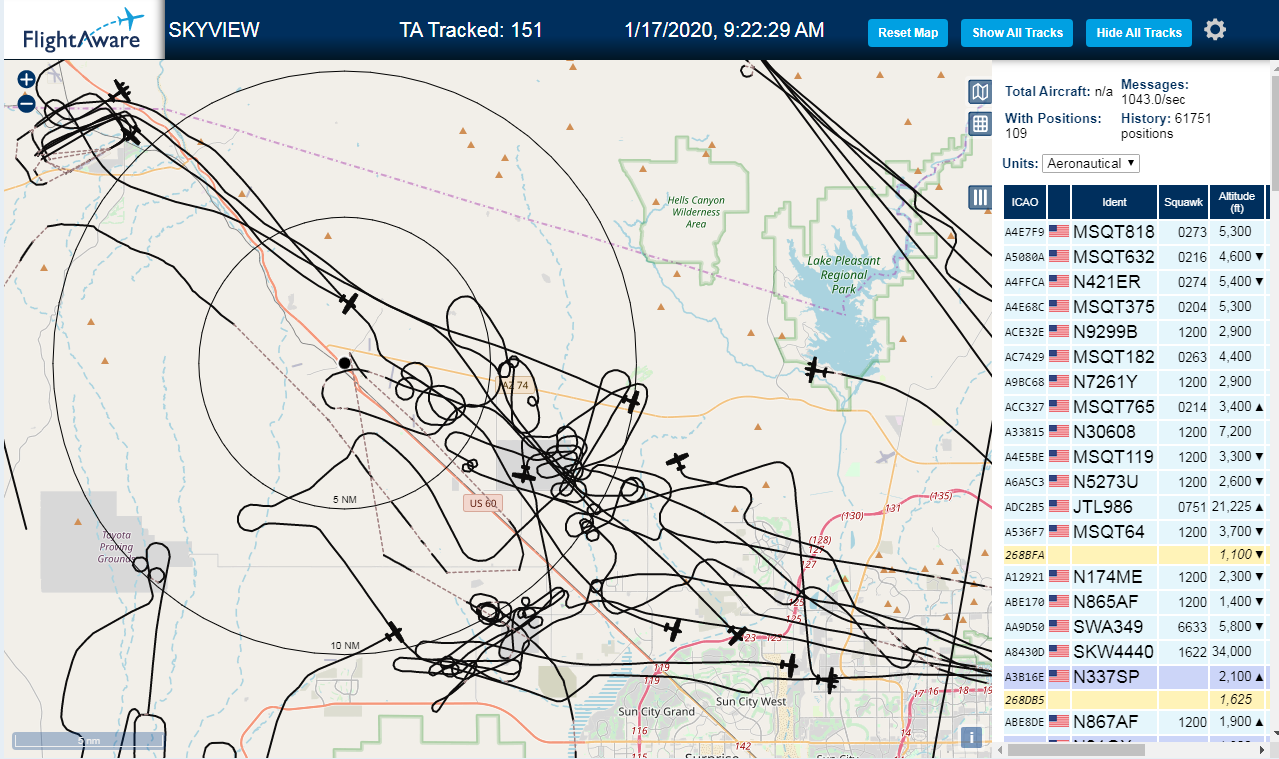The image size is (1279, 759).
Task: Click the SKYVIEW title text
Action: [x=214, y=30]
